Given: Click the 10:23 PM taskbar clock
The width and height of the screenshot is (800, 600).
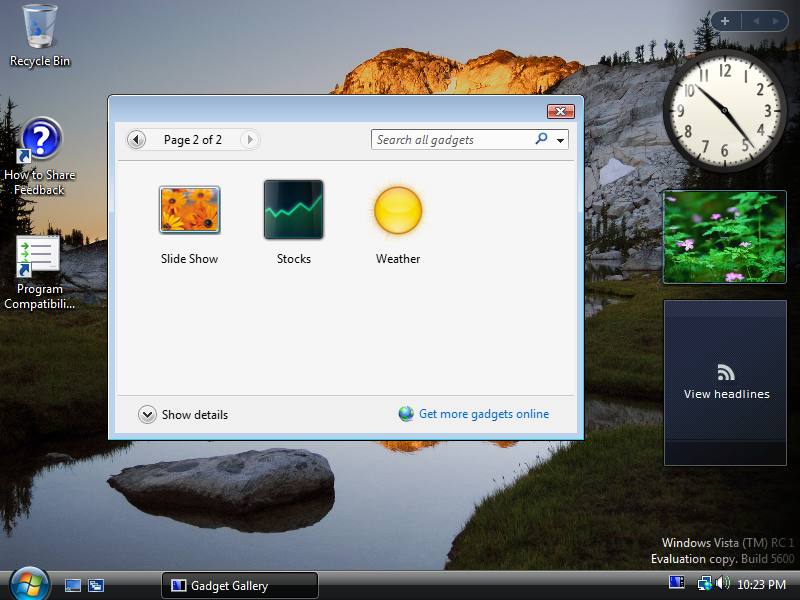Looking at the screenshot, I should click(761, 585).
